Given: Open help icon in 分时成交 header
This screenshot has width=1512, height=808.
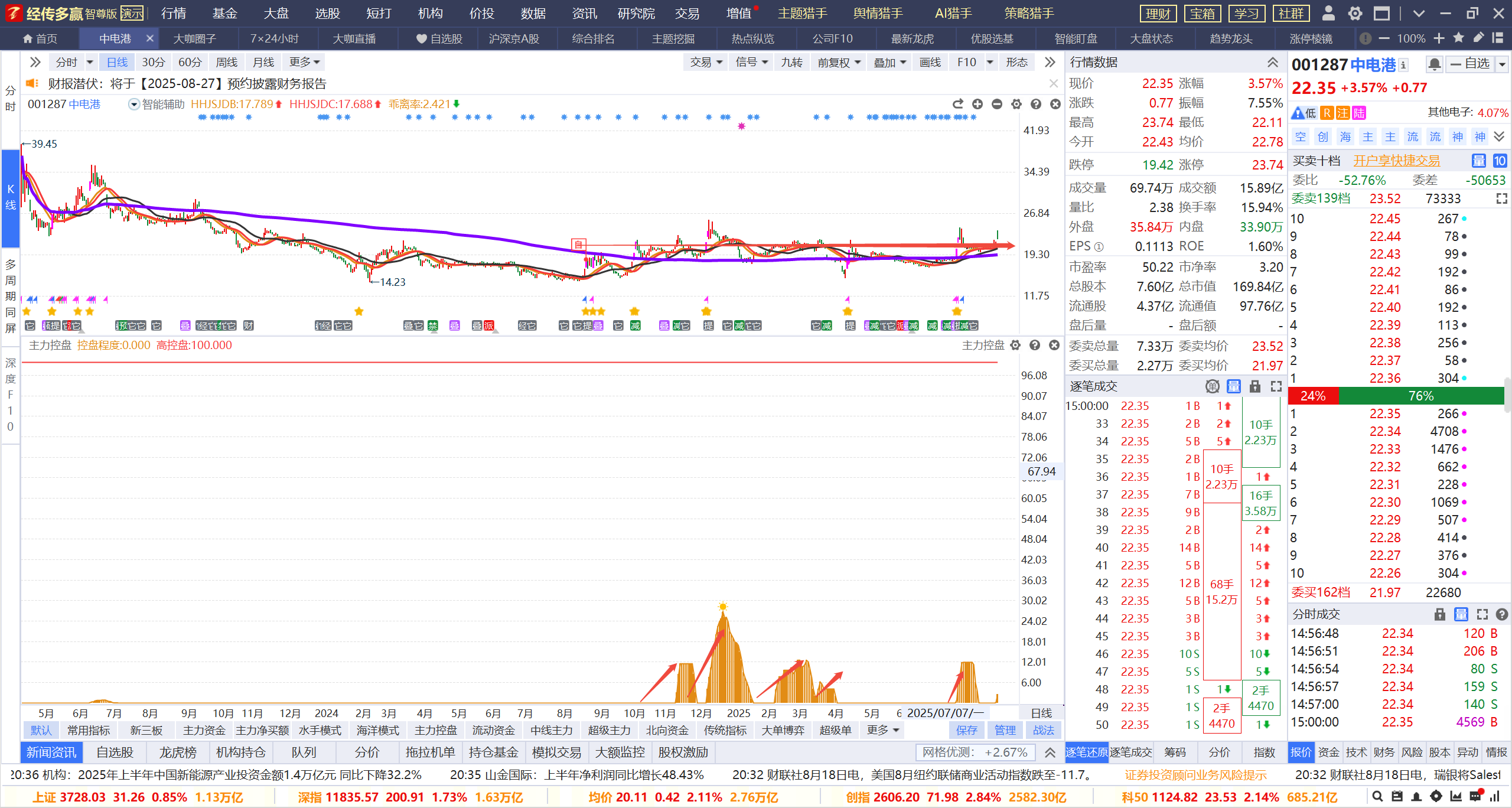Looking at the screenshot, I should 1502,614.
